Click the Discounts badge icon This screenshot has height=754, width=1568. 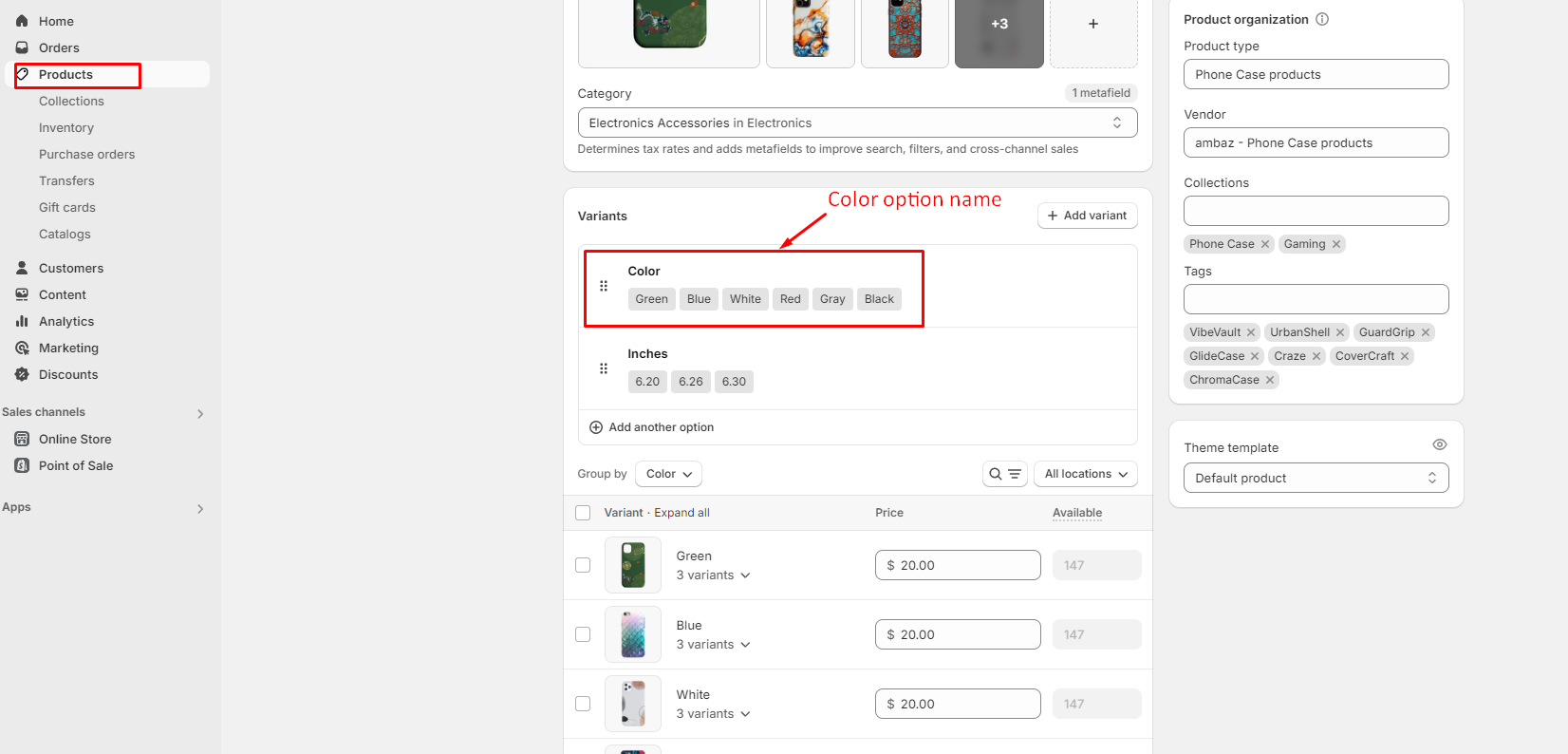(22, 374)
